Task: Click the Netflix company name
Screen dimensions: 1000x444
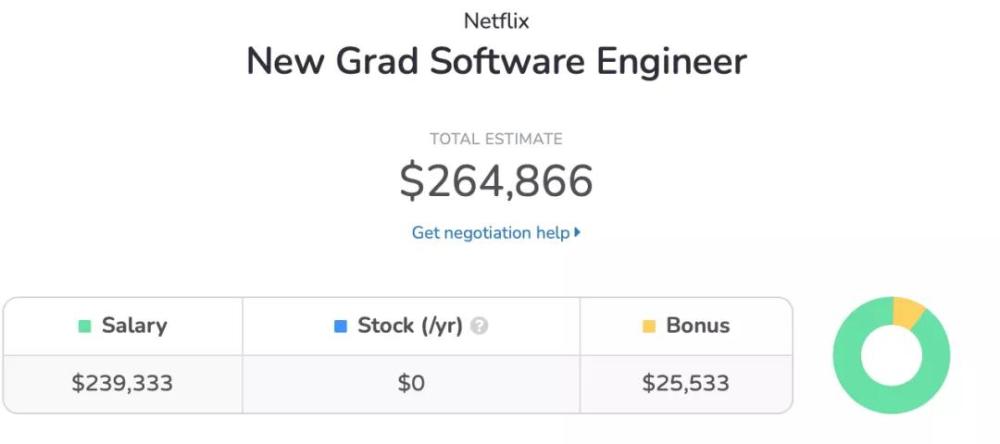Action: [x=496, y=21]
